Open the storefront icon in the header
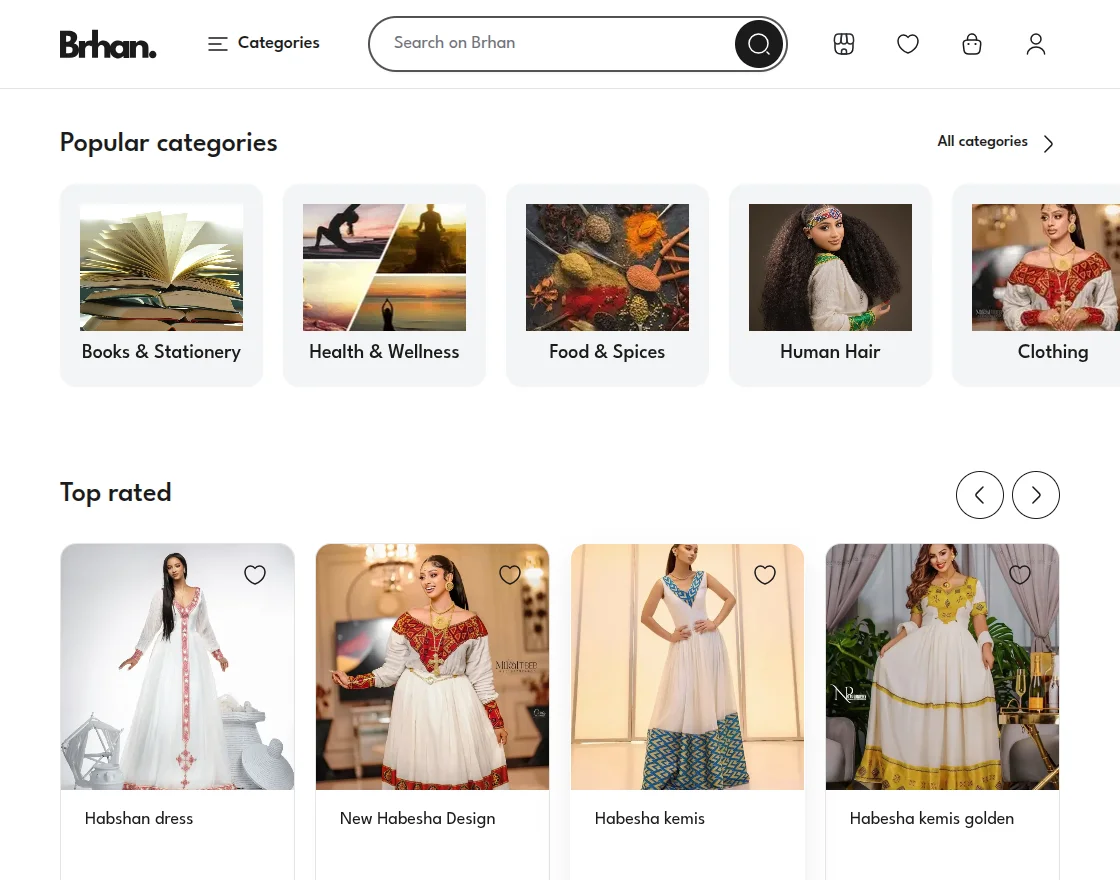1120x880 pixels. click(x=844, y=44)
